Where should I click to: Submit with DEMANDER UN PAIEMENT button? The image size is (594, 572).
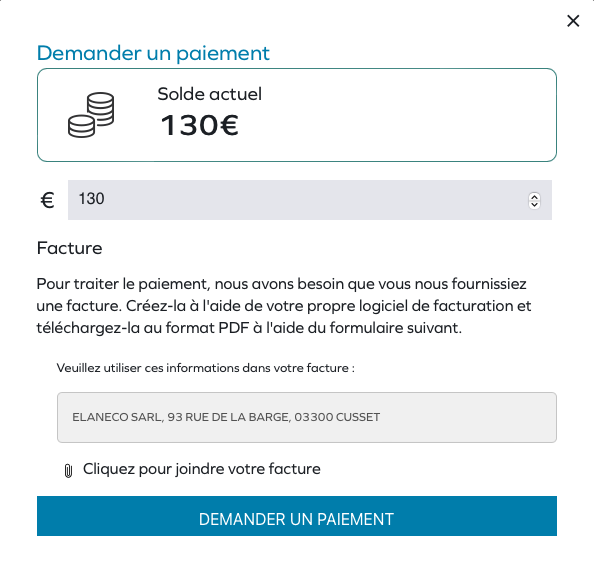pyautogui.click(x=297, y=516)
